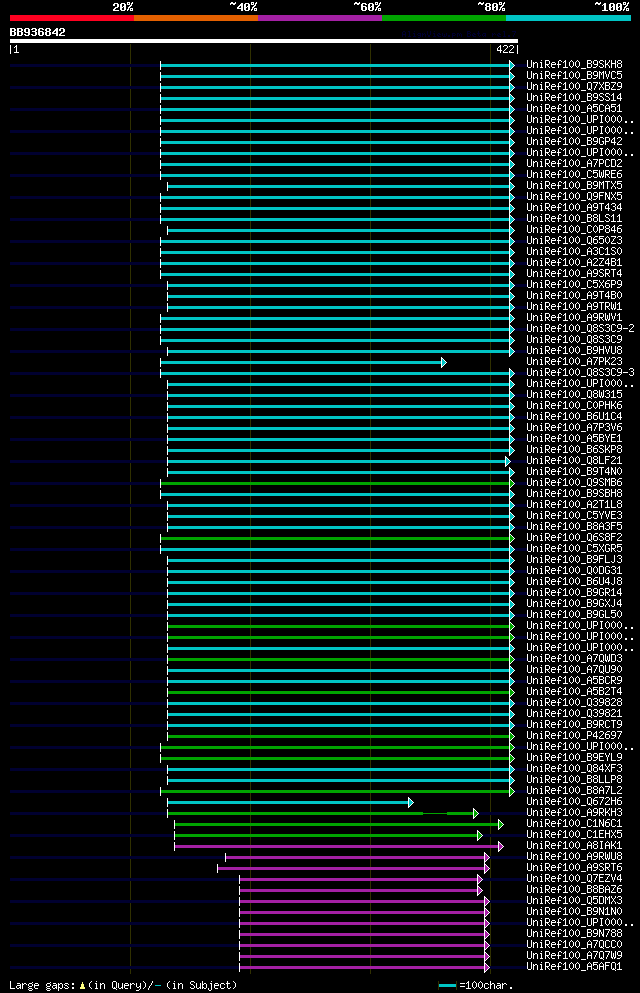
Task: Click the UniRef100_Q39828 label
Action: click(x=574, y=702)
